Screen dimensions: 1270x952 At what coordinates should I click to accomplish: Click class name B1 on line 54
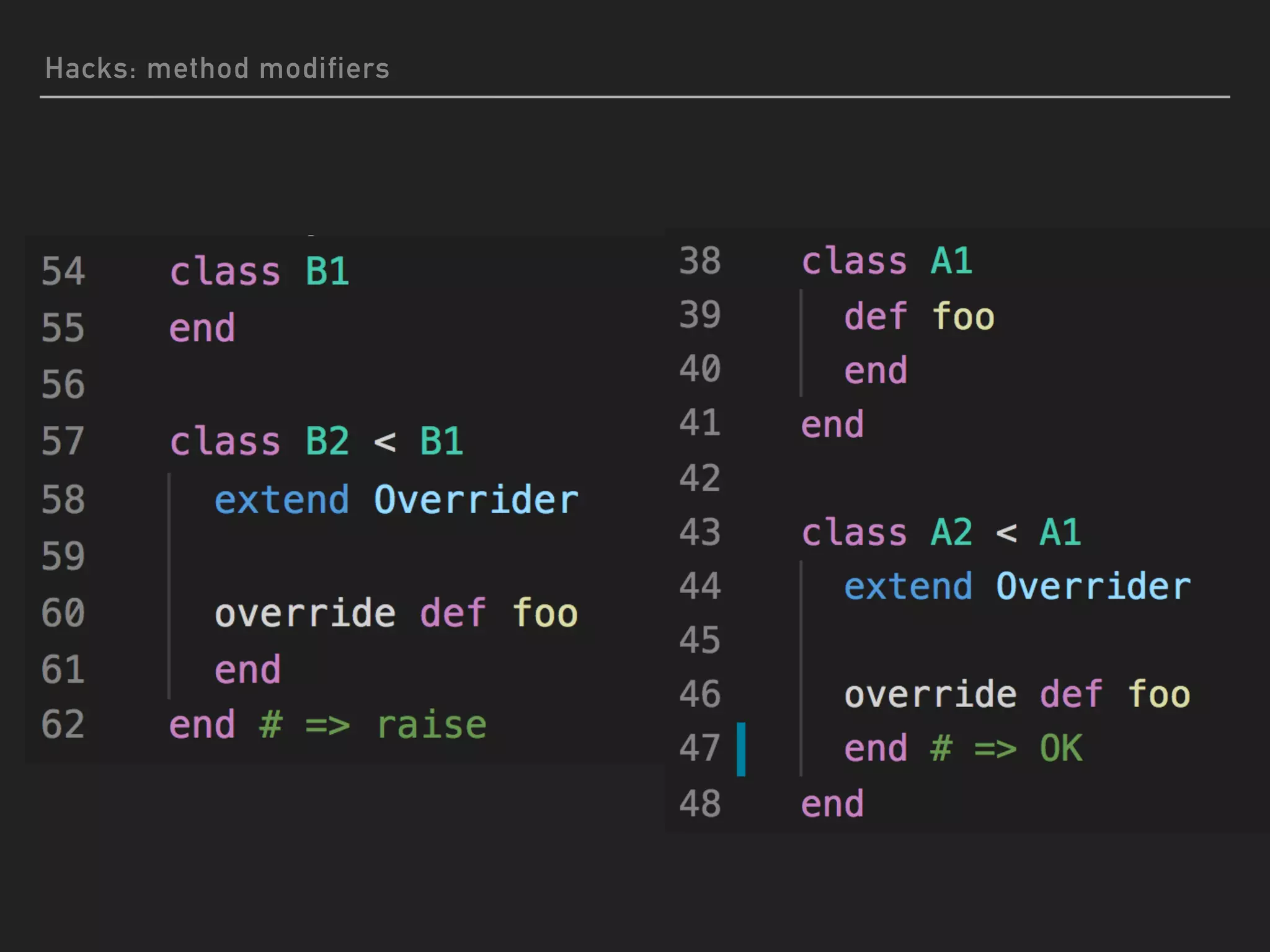(327, 271)
